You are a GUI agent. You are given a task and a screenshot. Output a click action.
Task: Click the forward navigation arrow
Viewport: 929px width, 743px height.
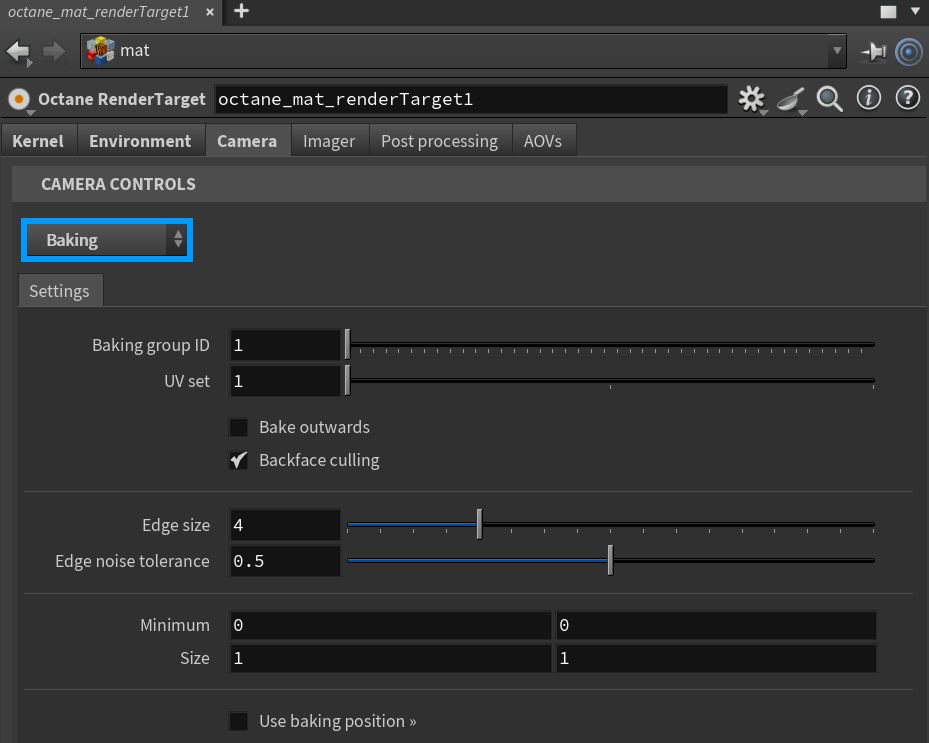click(x=54, y=51)
